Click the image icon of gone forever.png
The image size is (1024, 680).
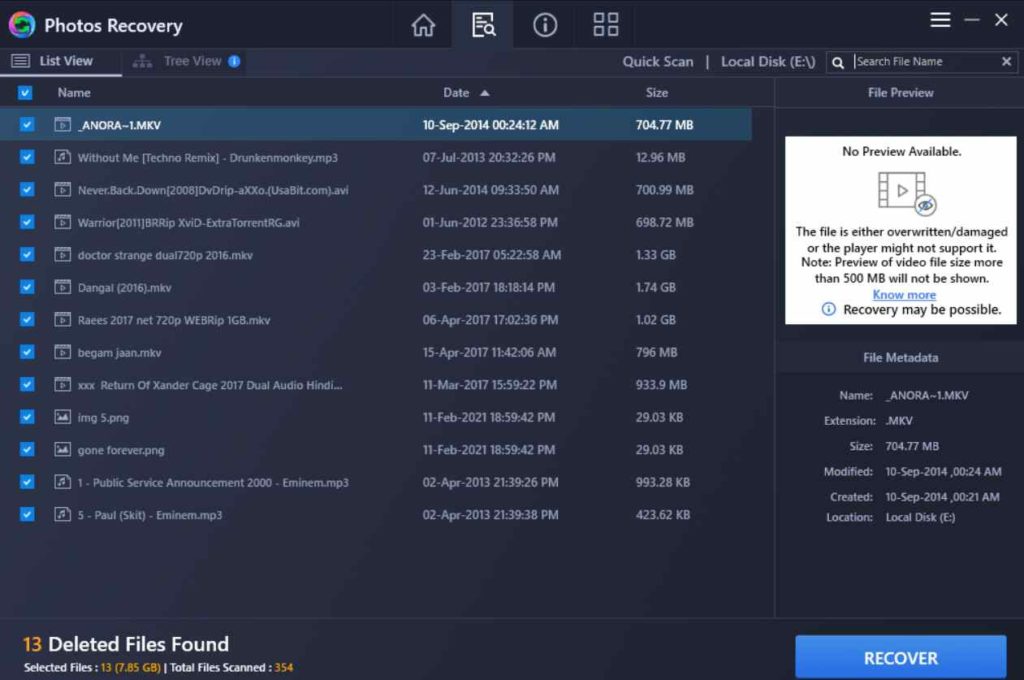click(x=62, y=449)
